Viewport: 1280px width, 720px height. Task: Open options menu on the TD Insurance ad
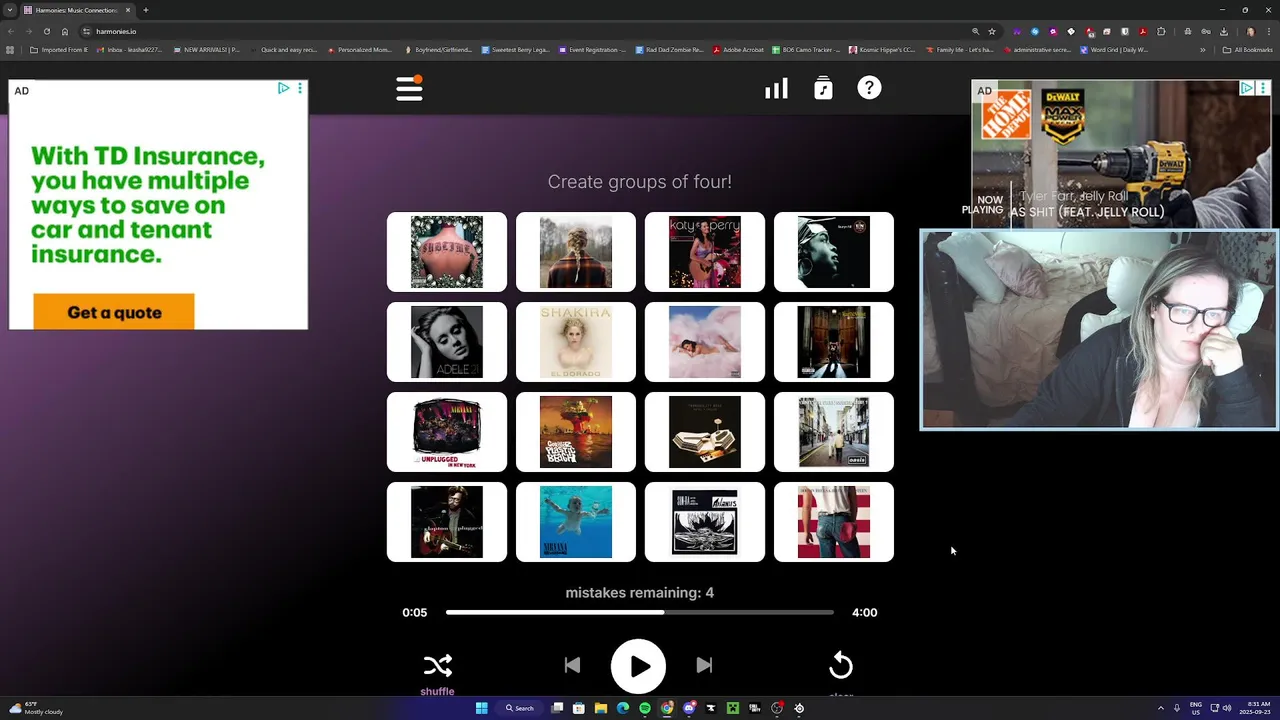(300, 89)
